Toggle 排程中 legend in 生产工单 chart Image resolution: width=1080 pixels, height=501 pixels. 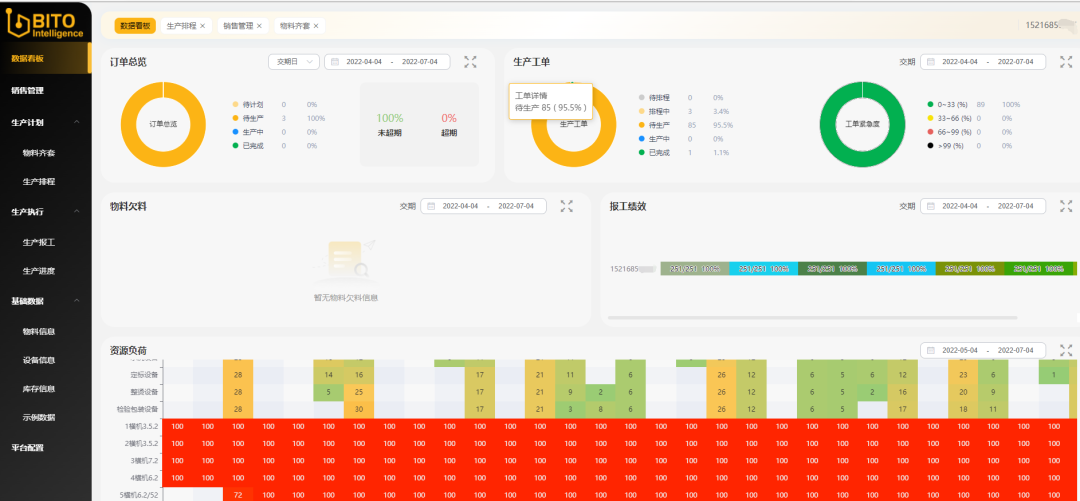[x=655, y=112]
